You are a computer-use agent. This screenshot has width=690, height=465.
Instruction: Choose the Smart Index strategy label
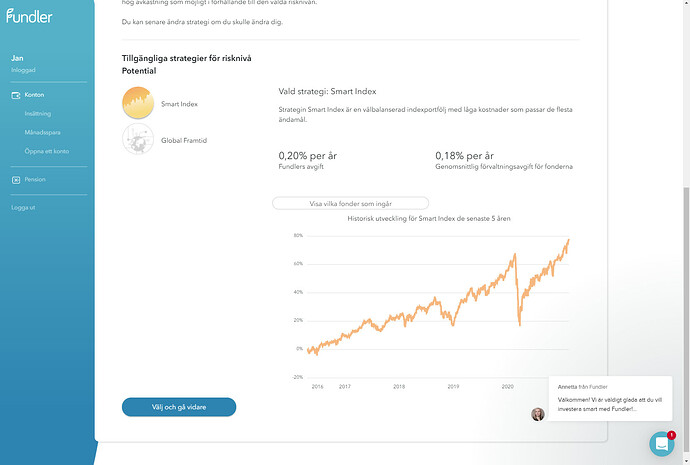(x=180, y=103)
